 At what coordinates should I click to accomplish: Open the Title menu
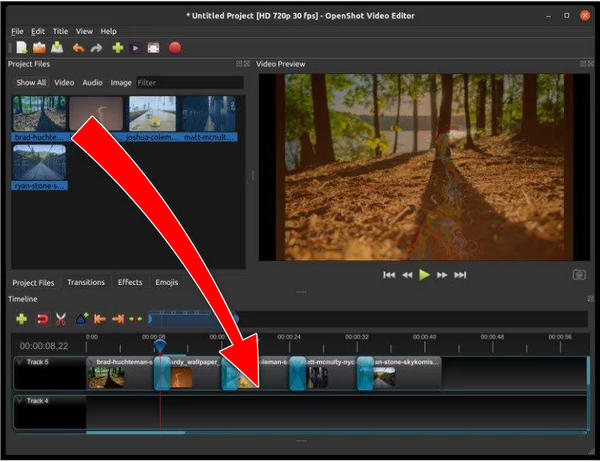coord(60,31)
